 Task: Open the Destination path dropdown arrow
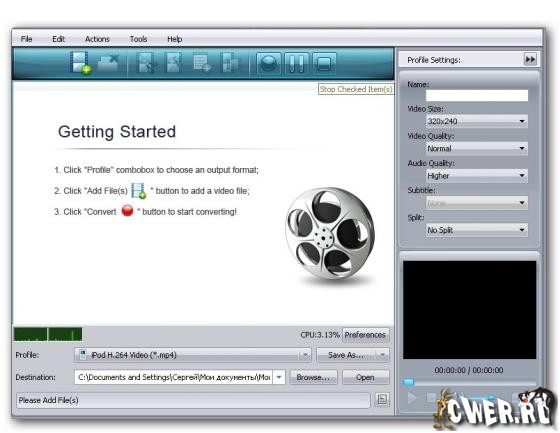pyautogui.click(x=279, y=377)
